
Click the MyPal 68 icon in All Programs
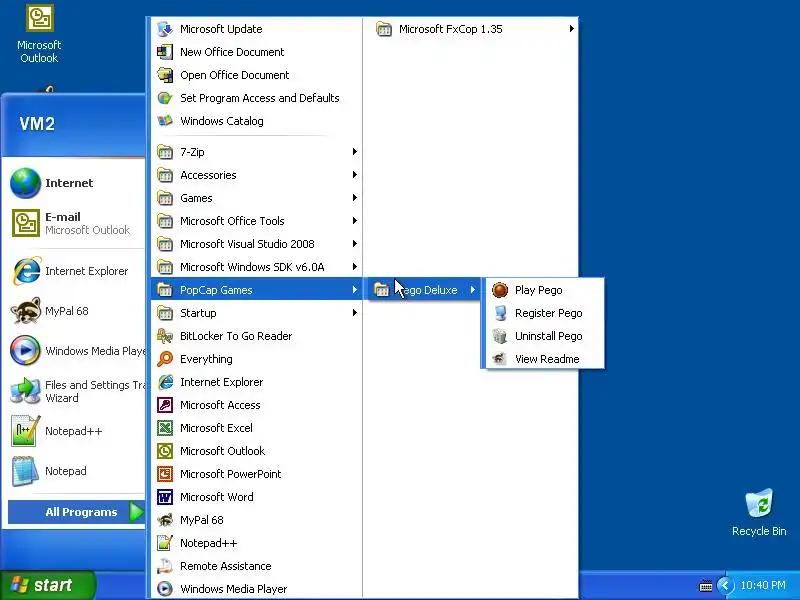pos(165,520)
